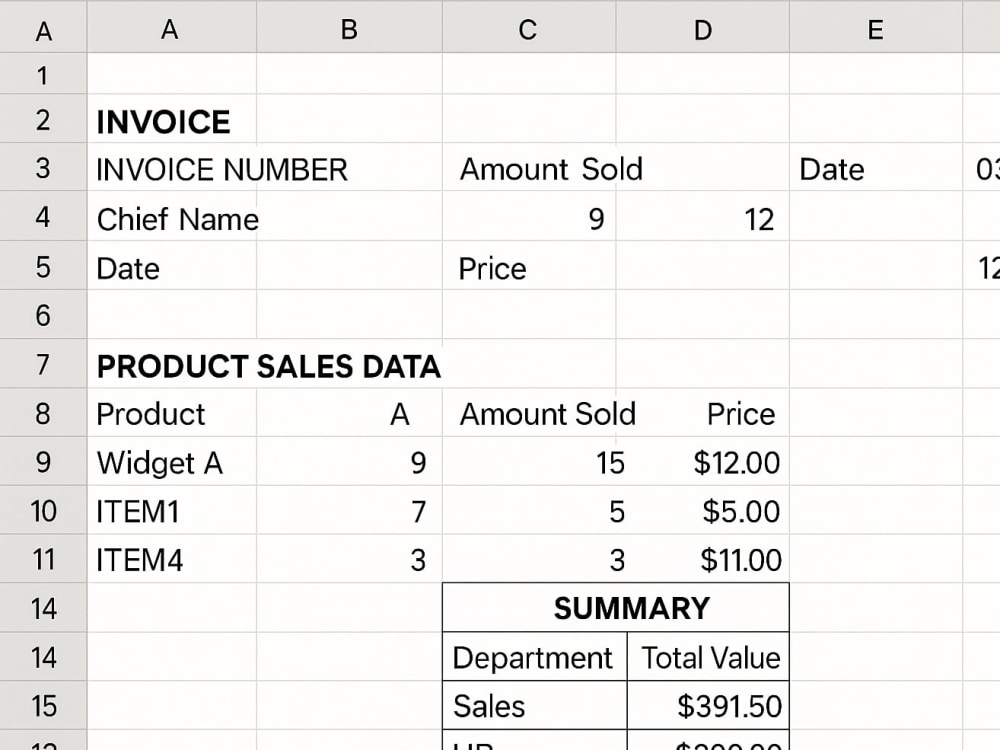Select the row 10 header
1000x750 pixels.
tap(43, 511)
